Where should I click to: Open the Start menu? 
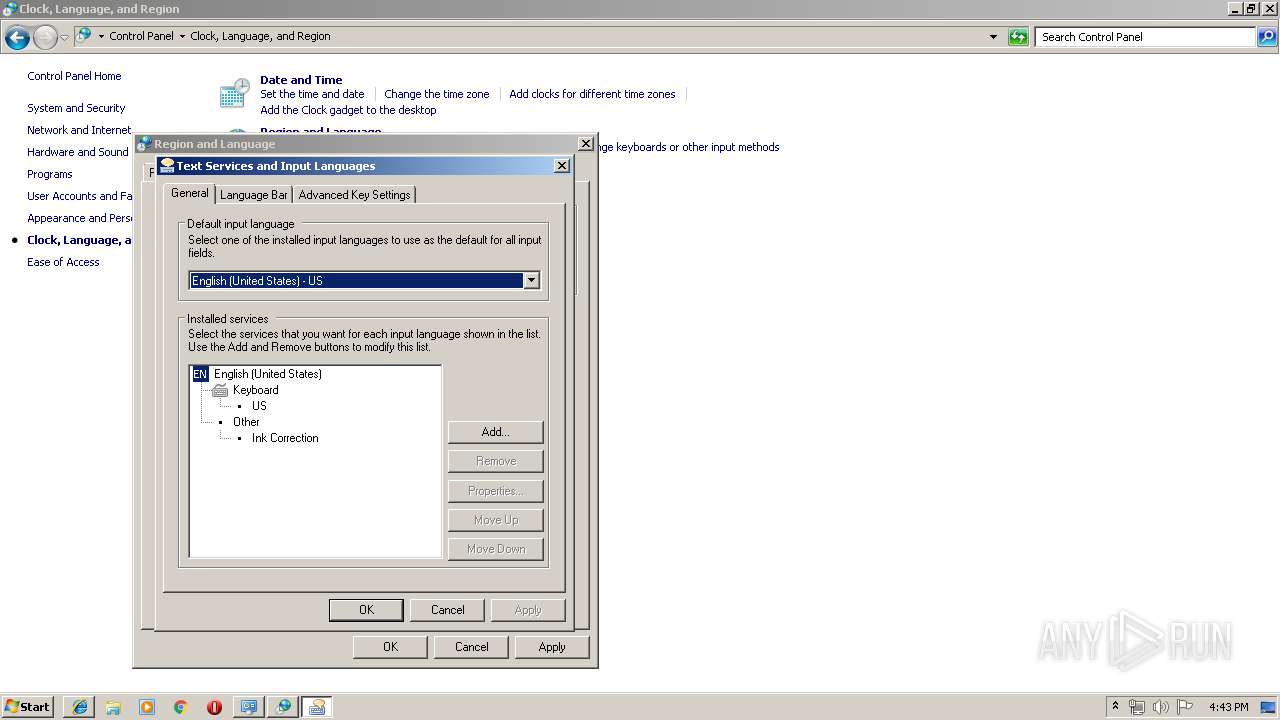[27, 707]
